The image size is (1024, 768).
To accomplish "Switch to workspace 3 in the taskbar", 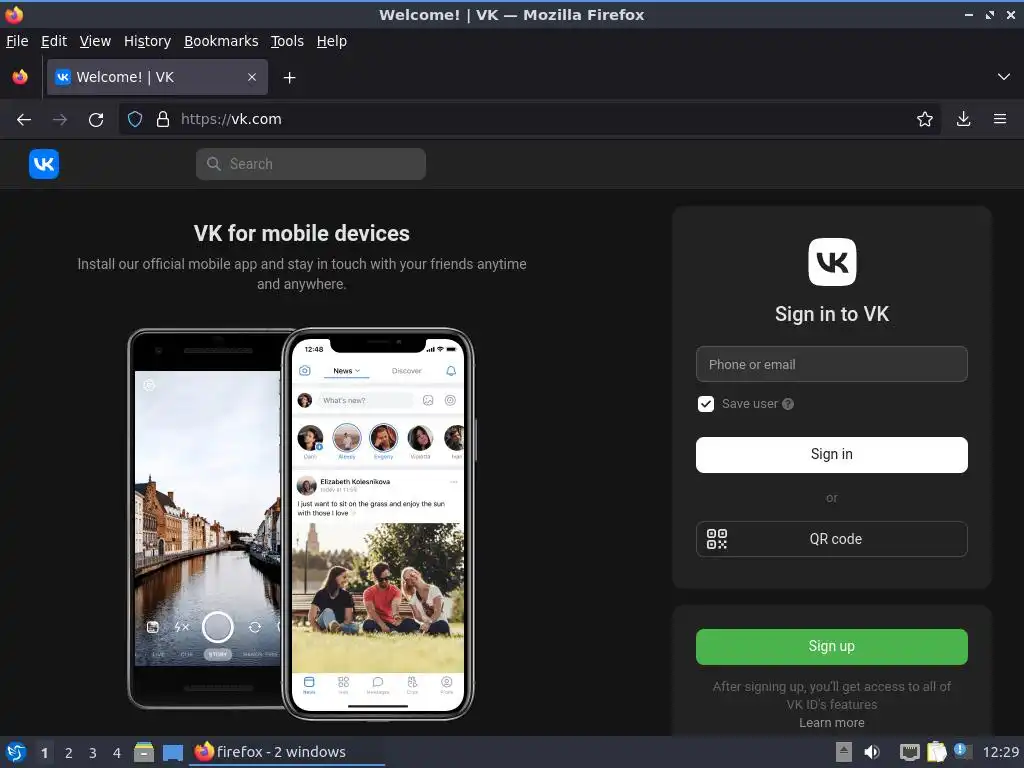I will tap(93, 753).
